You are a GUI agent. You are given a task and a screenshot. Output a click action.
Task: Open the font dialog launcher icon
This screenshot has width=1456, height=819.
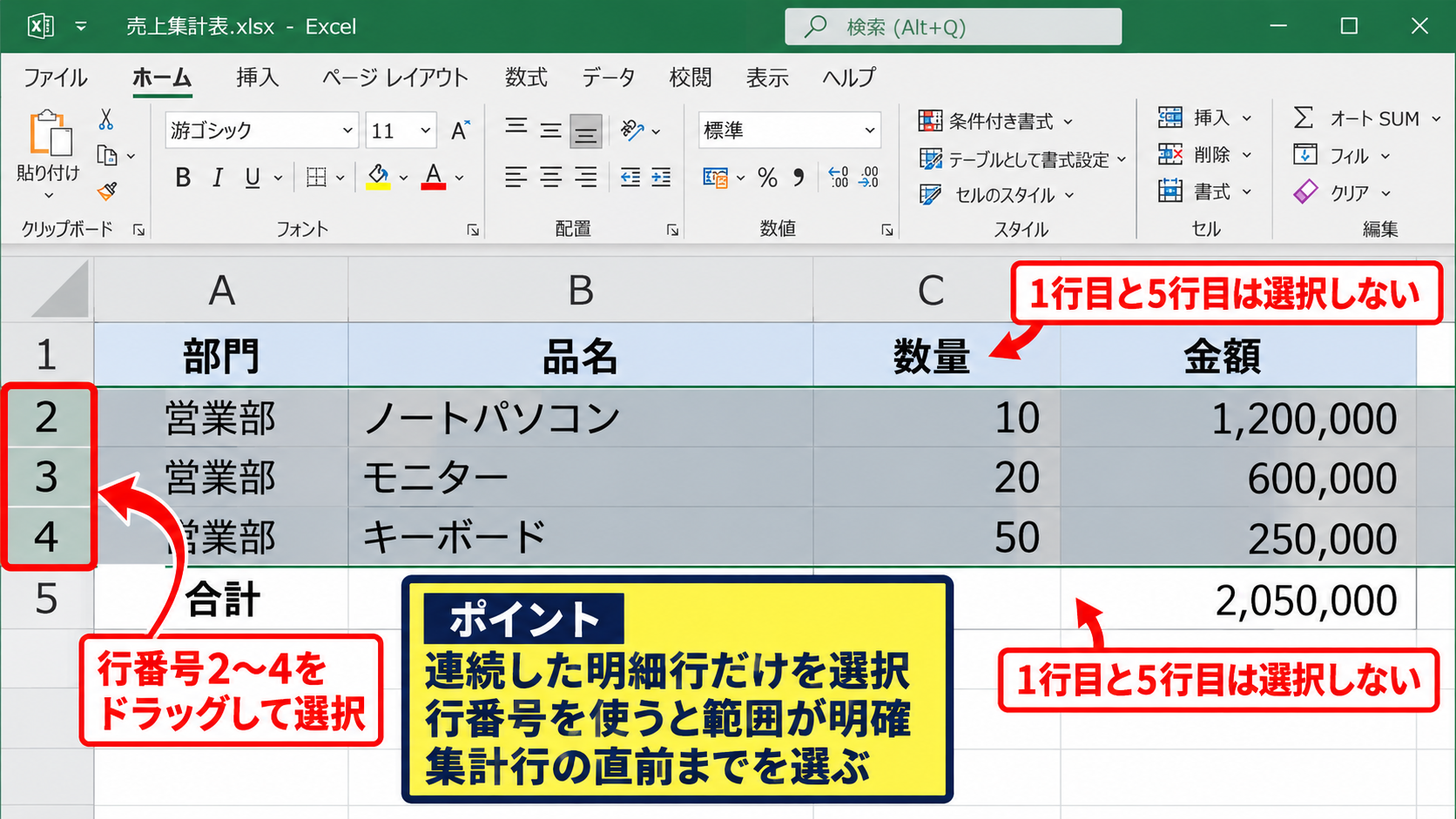pos(473,230)
